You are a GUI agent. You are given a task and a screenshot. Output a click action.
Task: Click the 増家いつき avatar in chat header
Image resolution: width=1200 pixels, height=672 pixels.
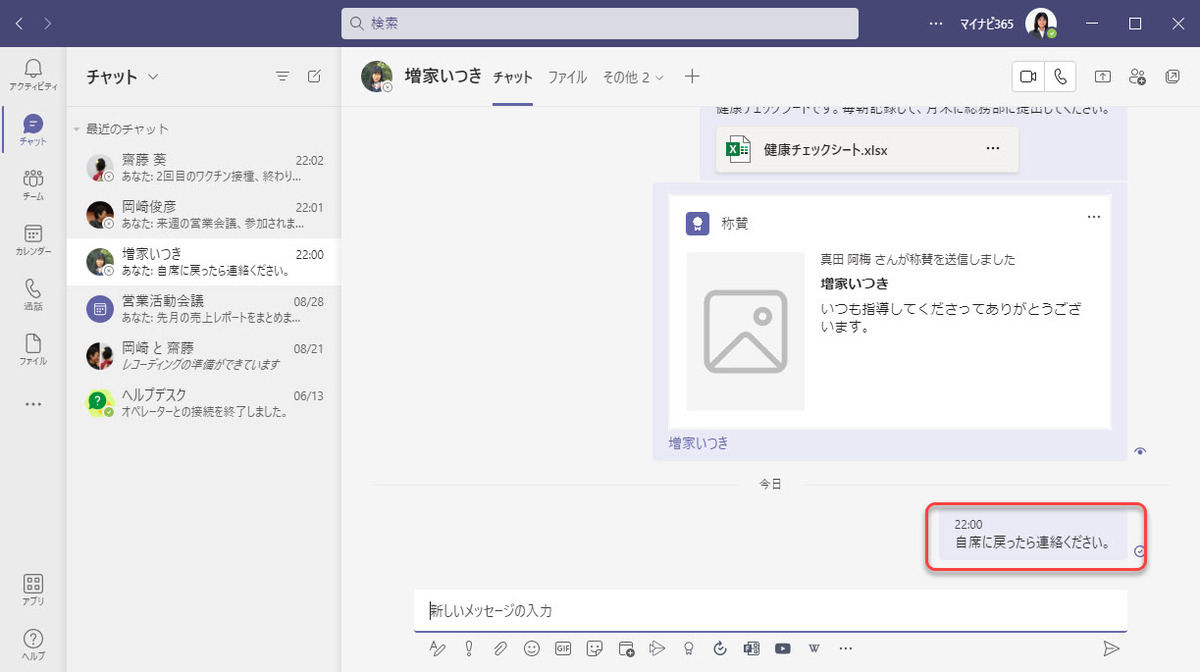click(x=377, y=76)
